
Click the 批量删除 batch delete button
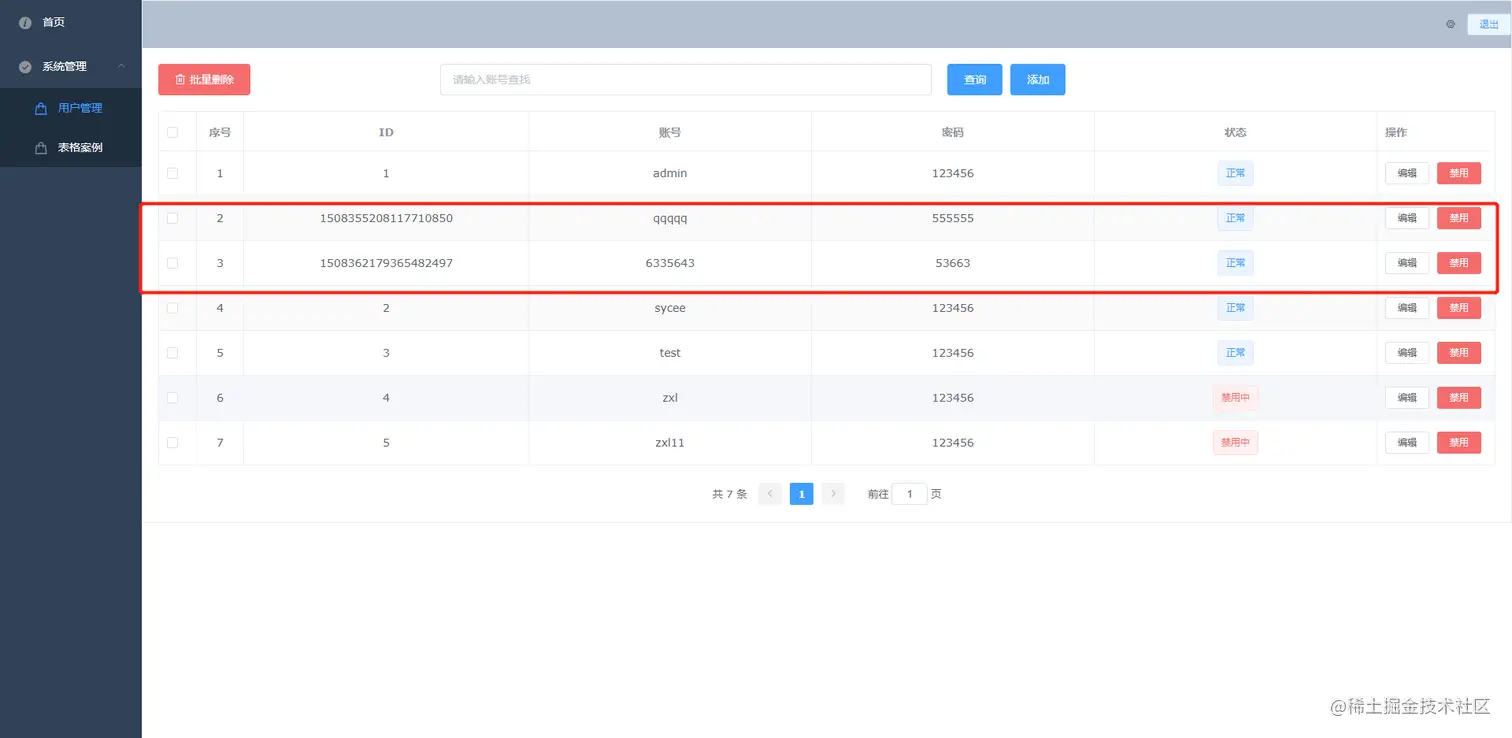(x=204, y=80)
